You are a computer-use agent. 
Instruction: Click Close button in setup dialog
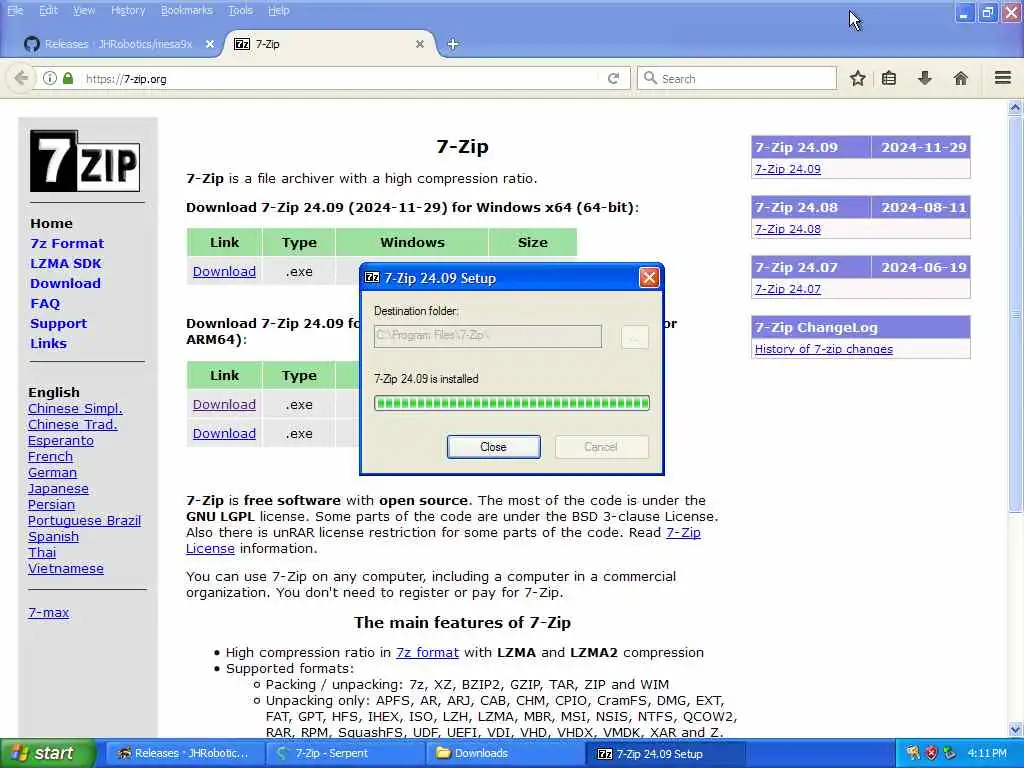point(494,447)
